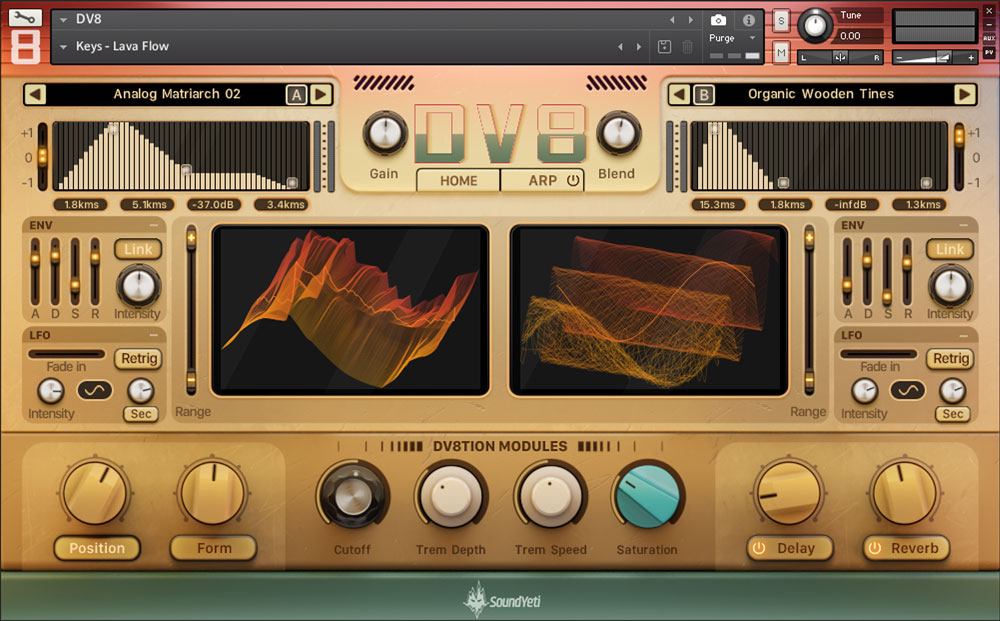Image resolution: width=1000 pixels, height=621 pixels.
Task: Open the wrench instrument options icon
Action: click(25, 18)
